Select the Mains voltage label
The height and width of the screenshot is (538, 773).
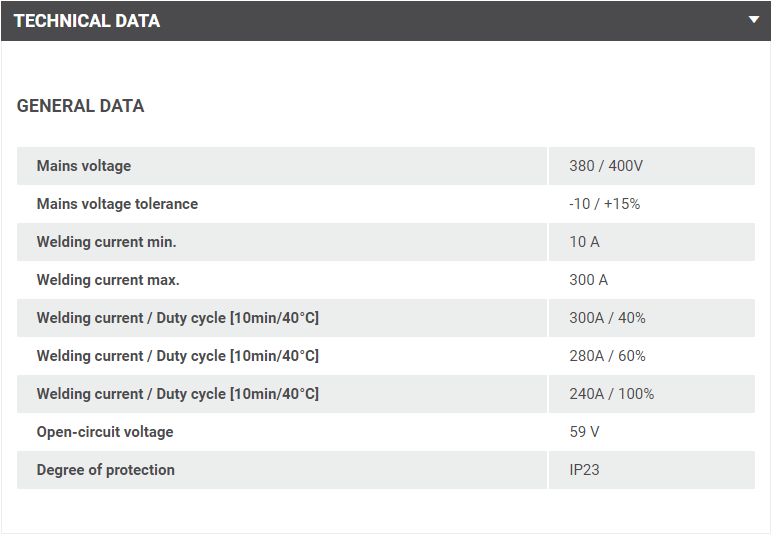click(84, 166)
